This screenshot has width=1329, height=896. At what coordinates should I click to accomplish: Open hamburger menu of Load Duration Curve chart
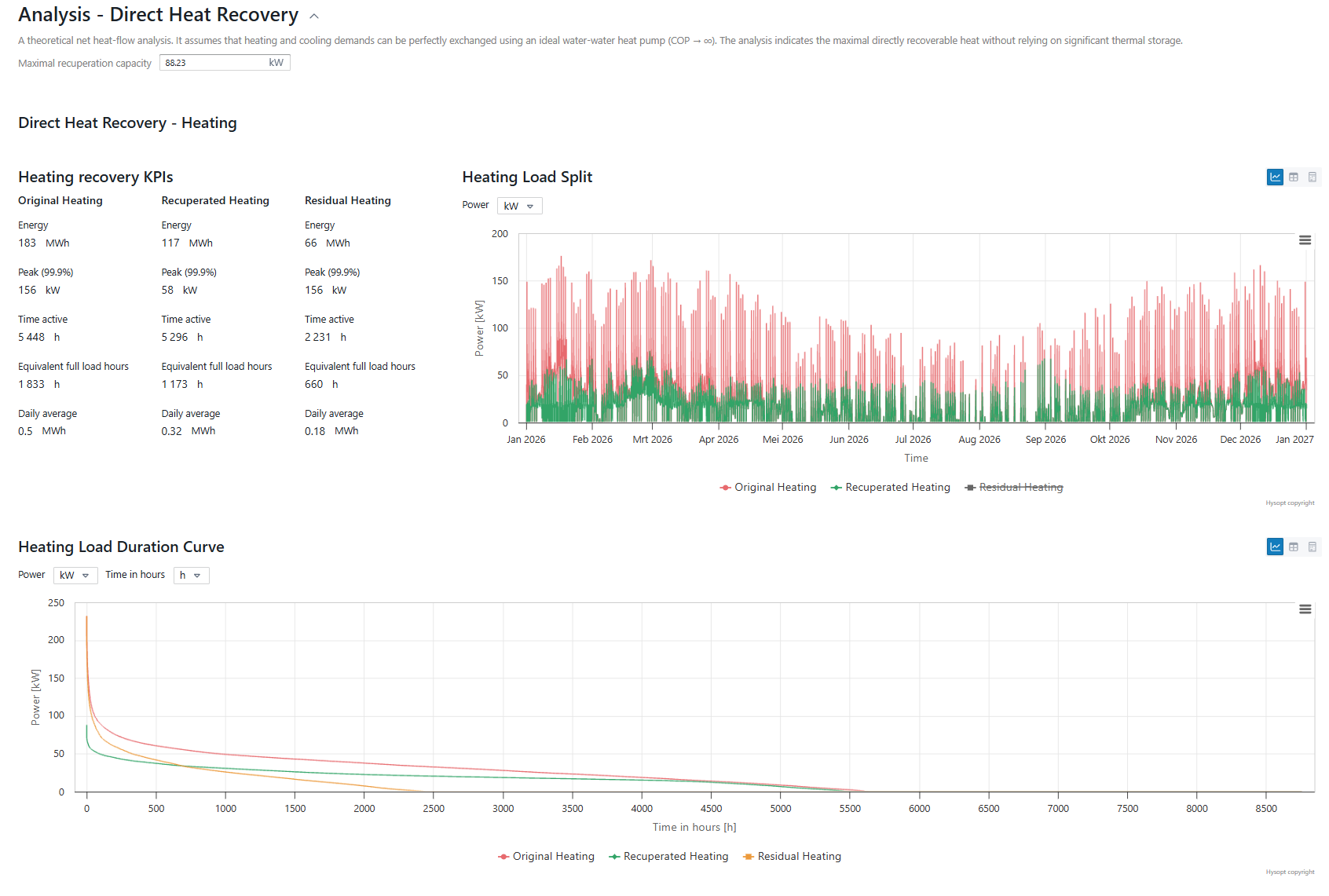(1305, 609)
